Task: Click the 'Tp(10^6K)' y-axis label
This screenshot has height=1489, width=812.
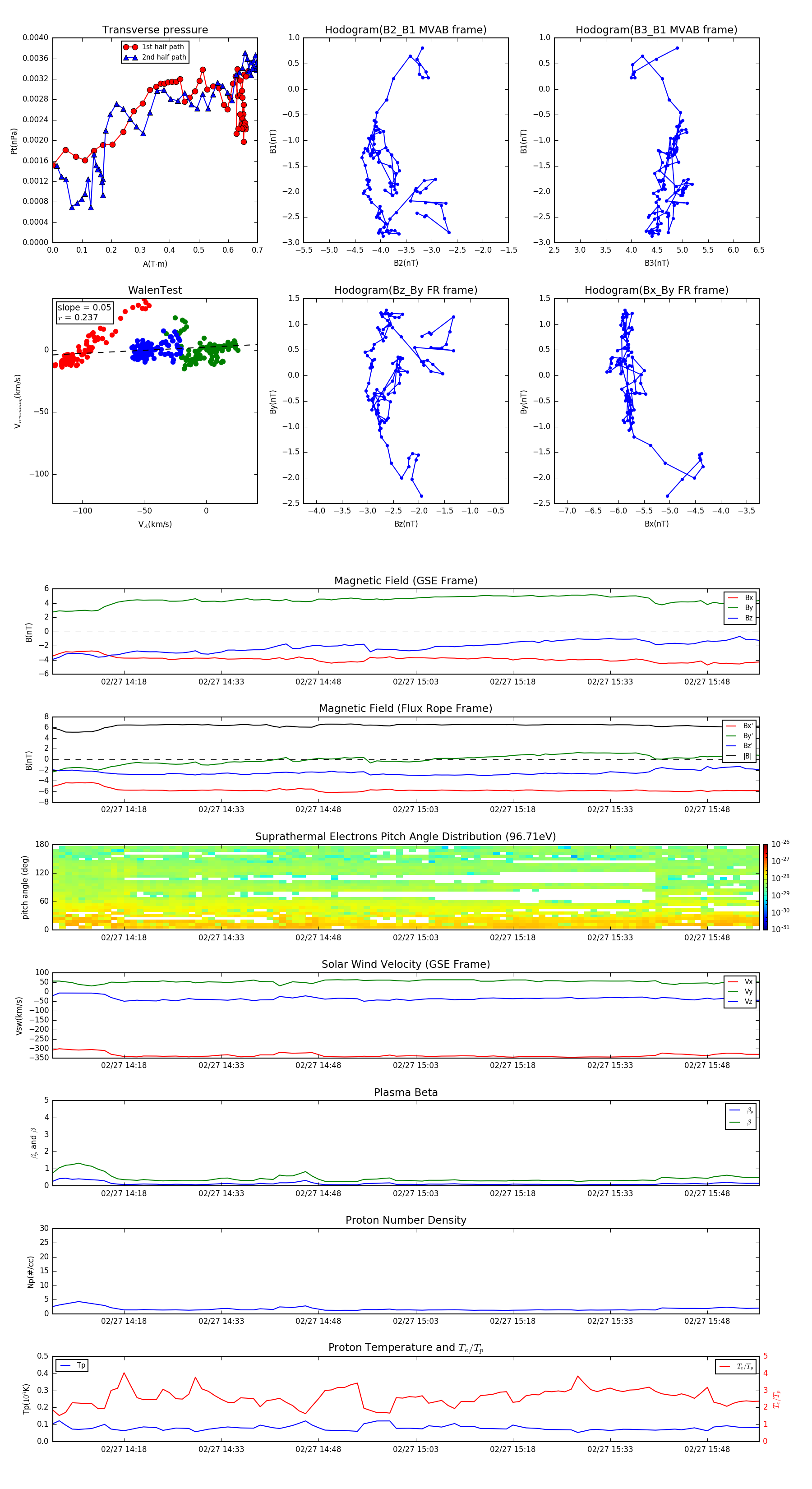Action: 27,1399
